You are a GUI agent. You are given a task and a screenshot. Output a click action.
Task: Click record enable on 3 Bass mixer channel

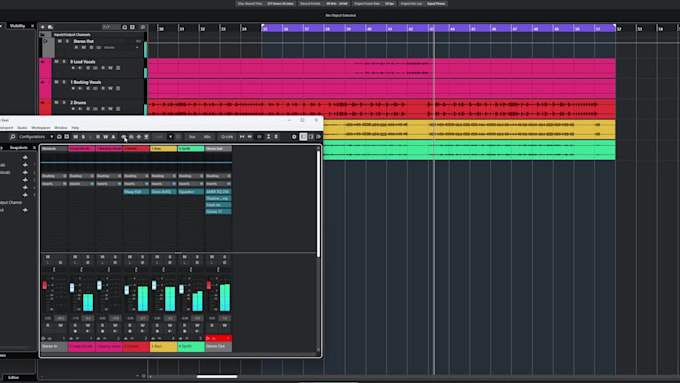pos(157,331)
